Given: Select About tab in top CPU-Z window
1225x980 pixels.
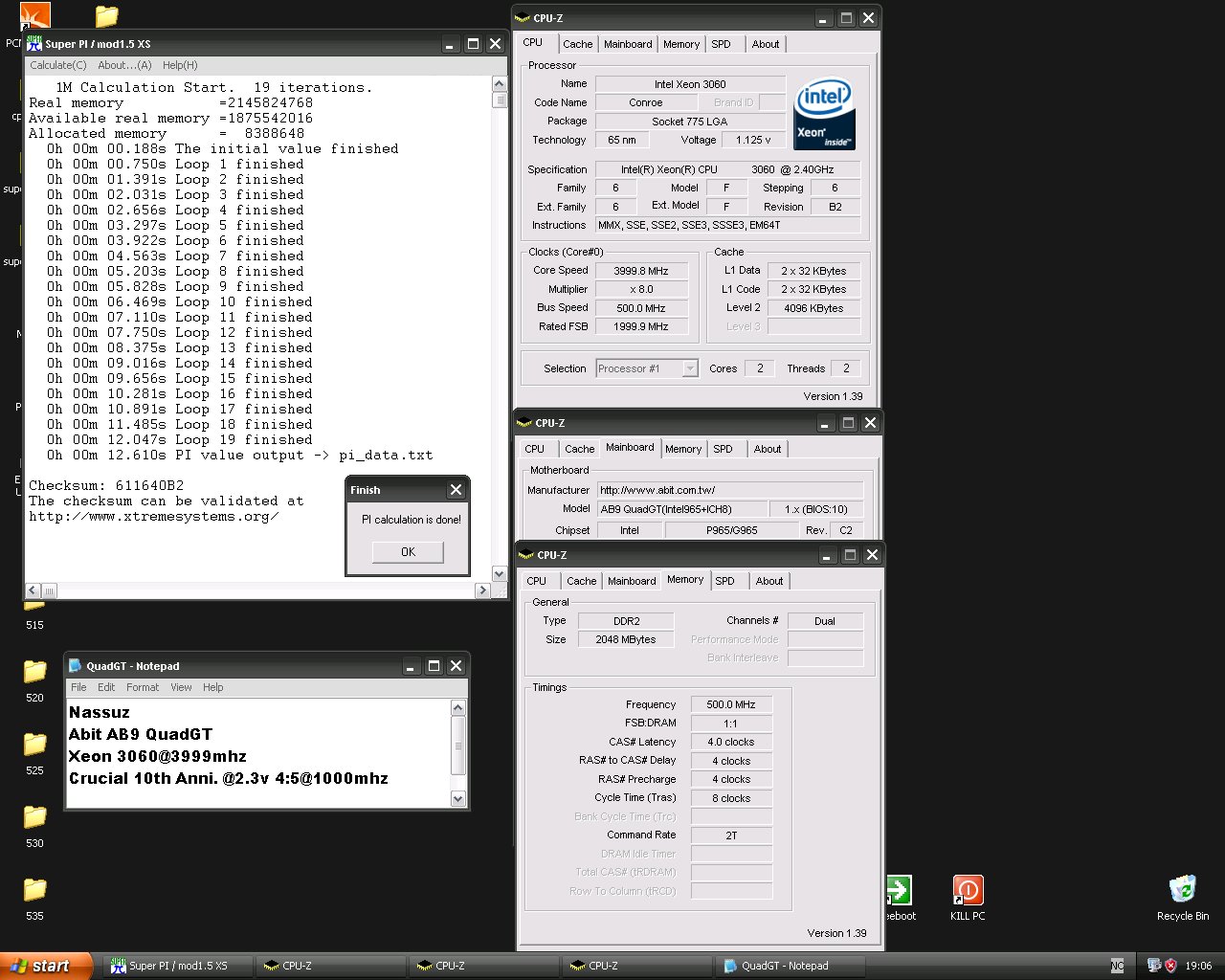Looking at the screenshot, I should pyautogui.click(x=766, y=44).
